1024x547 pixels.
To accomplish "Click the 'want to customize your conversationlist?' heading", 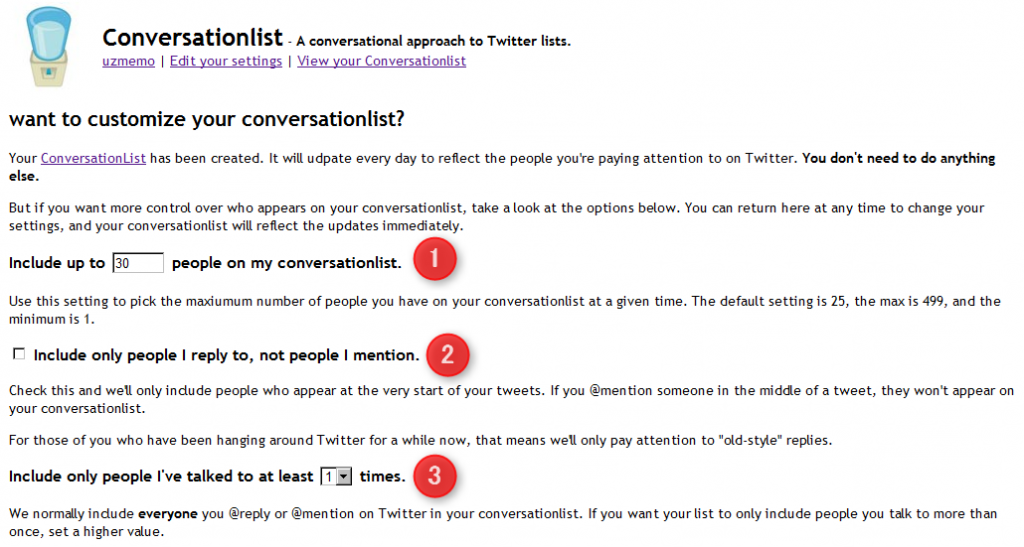I will [206, 119].
